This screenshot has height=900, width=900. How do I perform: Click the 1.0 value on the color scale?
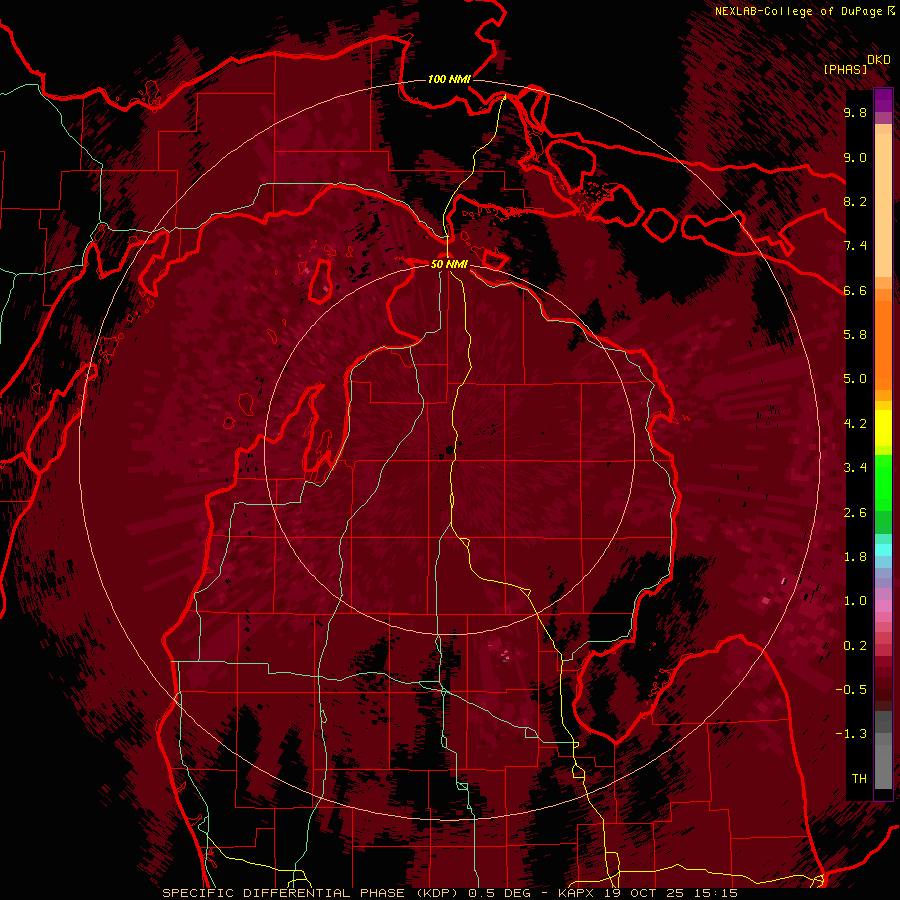(x=855, y=601)
